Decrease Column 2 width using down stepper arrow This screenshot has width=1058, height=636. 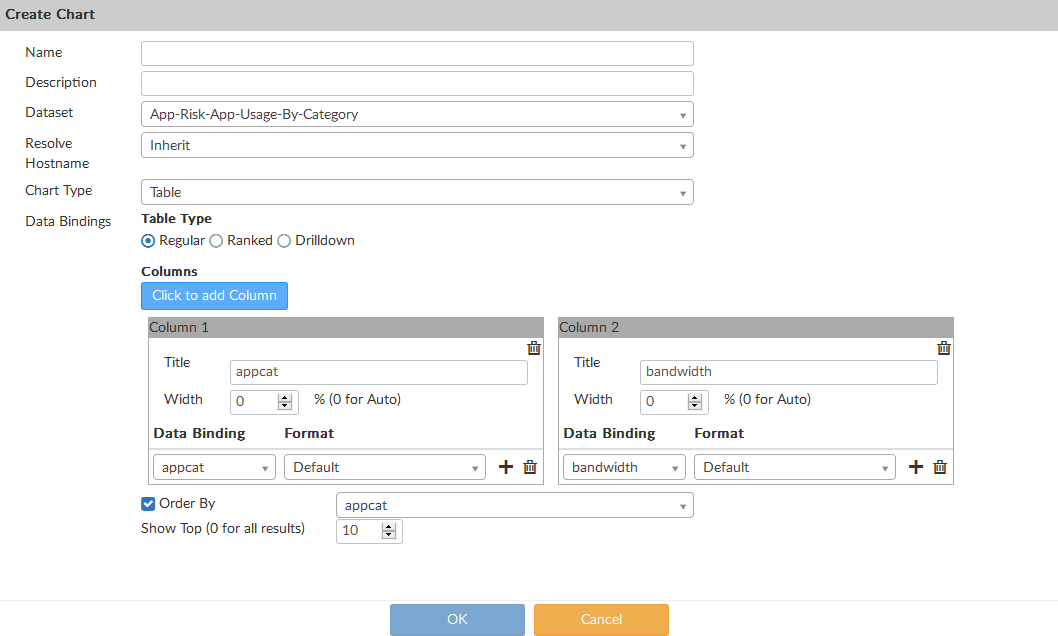695,405
